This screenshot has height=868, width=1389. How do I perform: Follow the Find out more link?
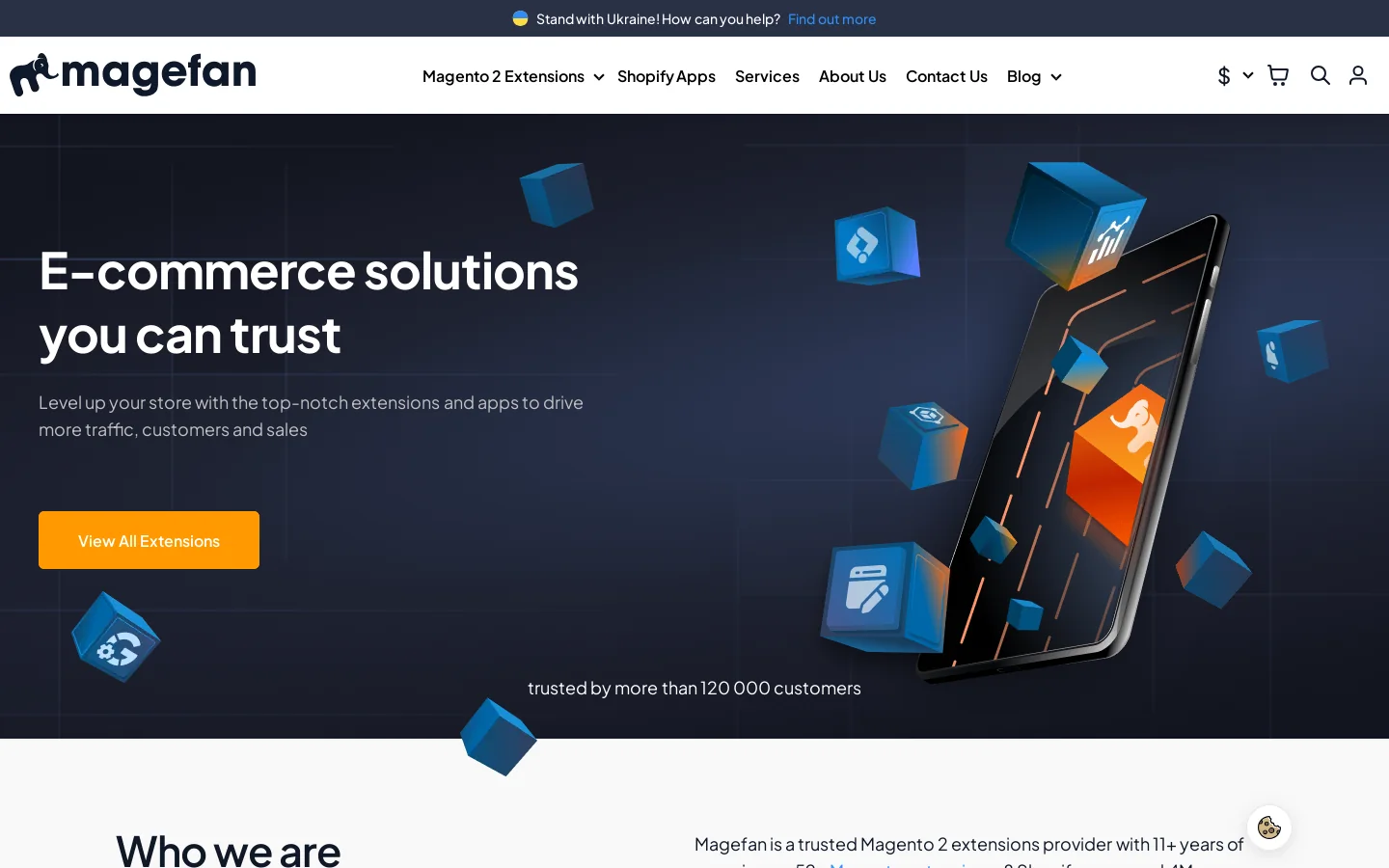tap(831, 18)
